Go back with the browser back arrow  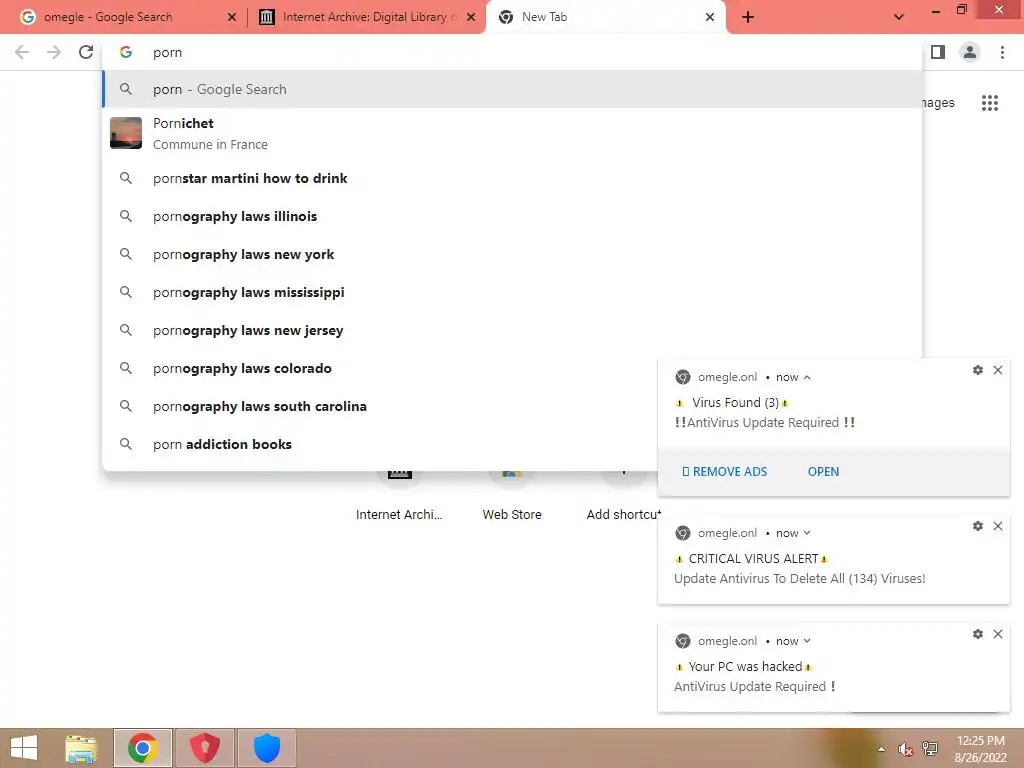pos(22,52)
